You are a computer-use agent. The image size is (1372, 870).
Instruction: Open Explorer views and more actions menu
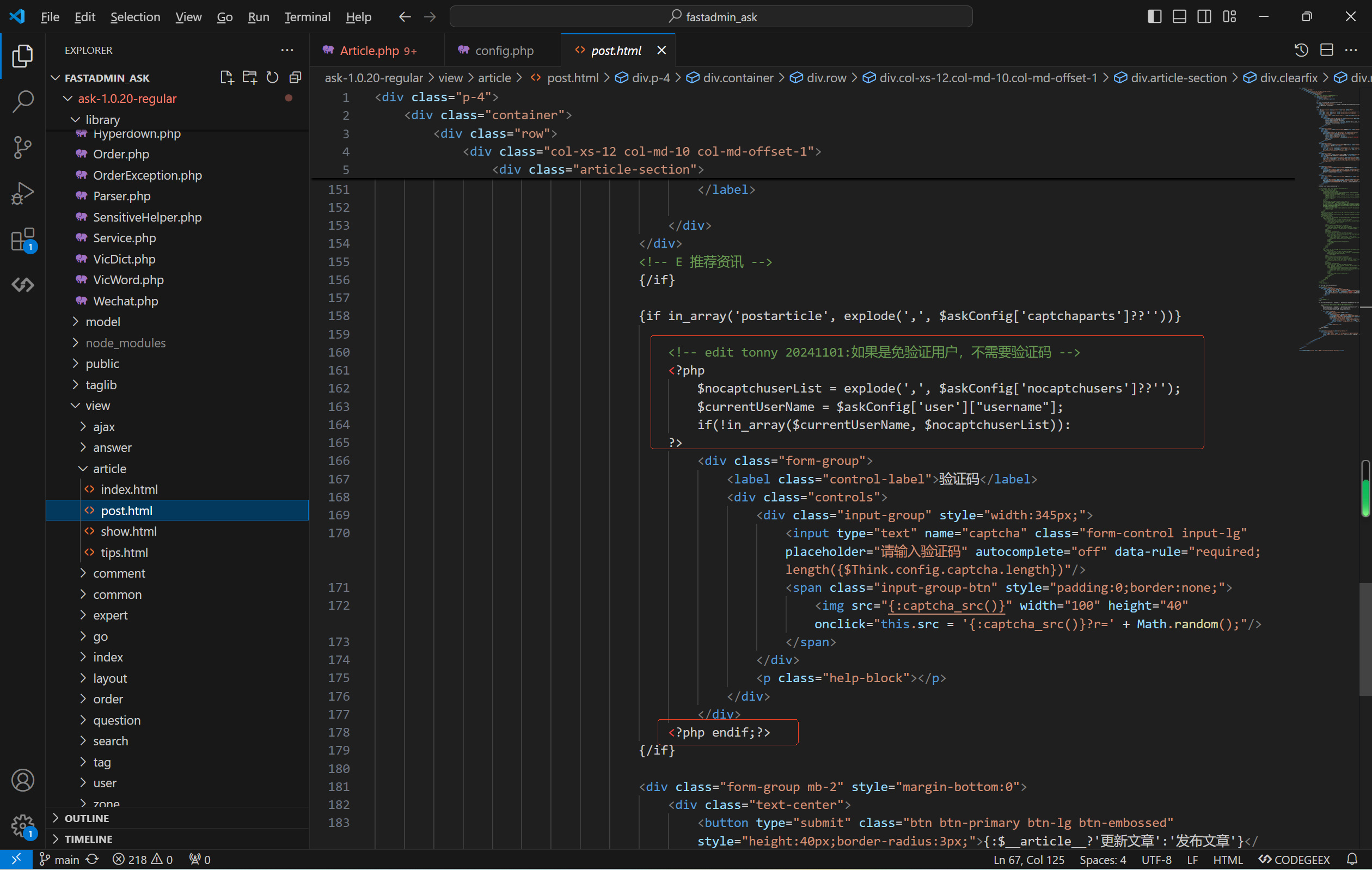(x=287, y=50)
